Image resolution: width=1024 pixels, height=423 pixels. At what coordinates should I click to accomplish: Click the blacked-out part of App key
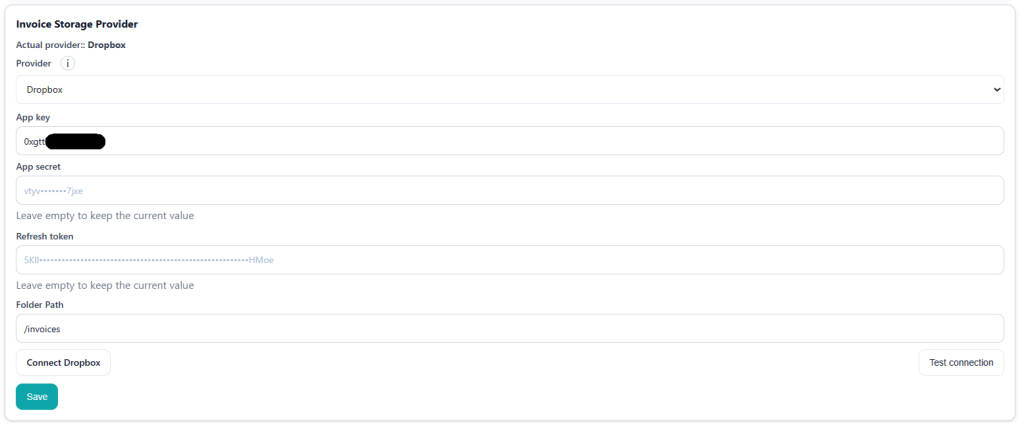pos(76,141)
